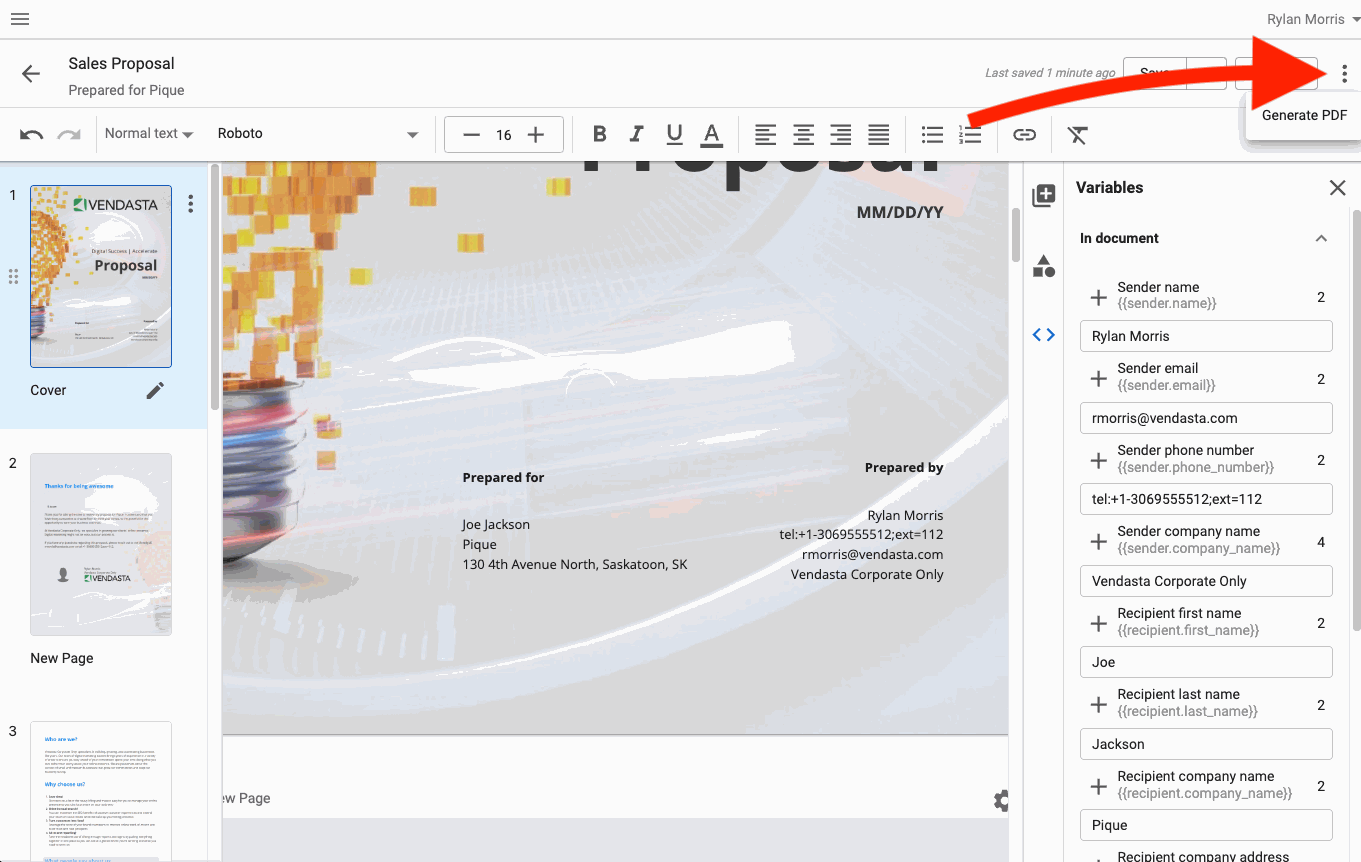The height and width of the screenshot is (862, 1361).
Task: Open the three-dot menu next to Generate PDF
Action: click(x=1344, y=74)
